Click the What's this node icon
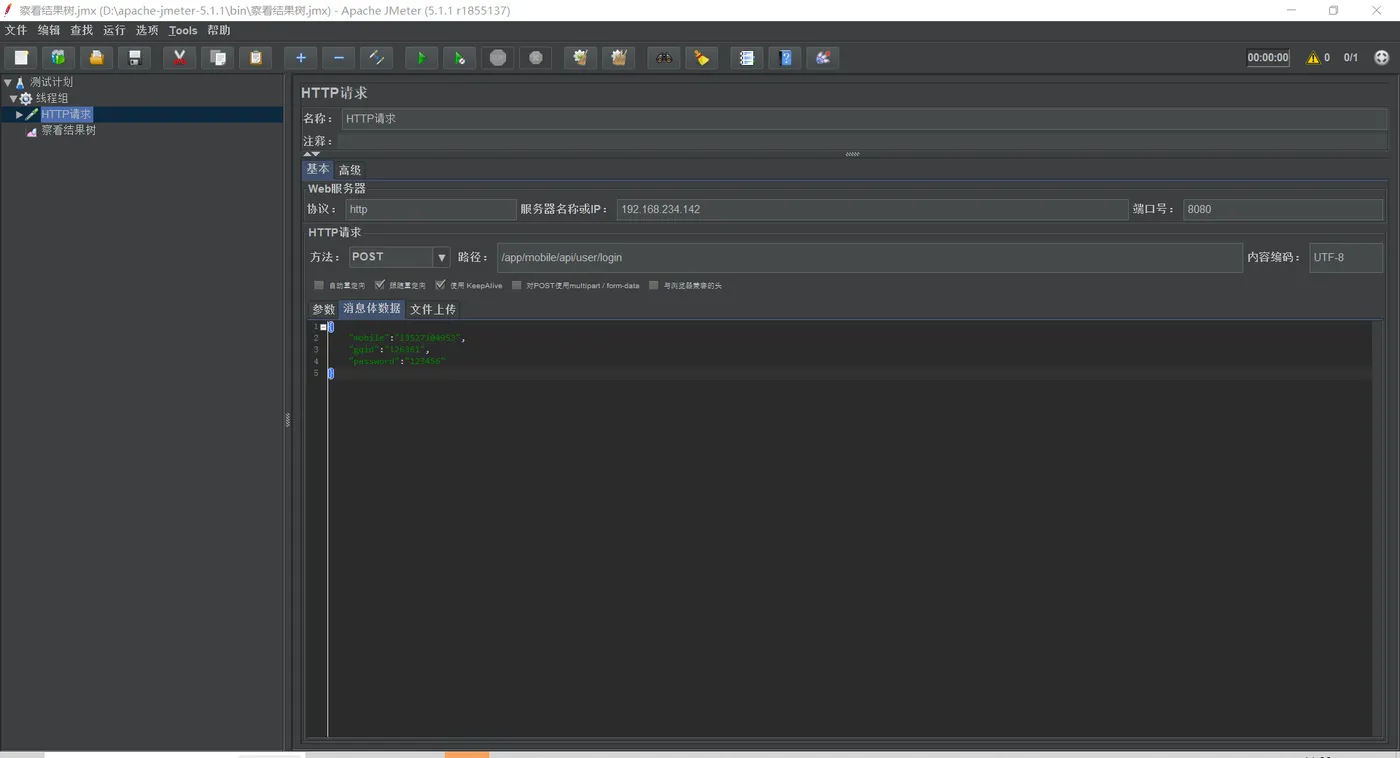 [x=822, y=58]
